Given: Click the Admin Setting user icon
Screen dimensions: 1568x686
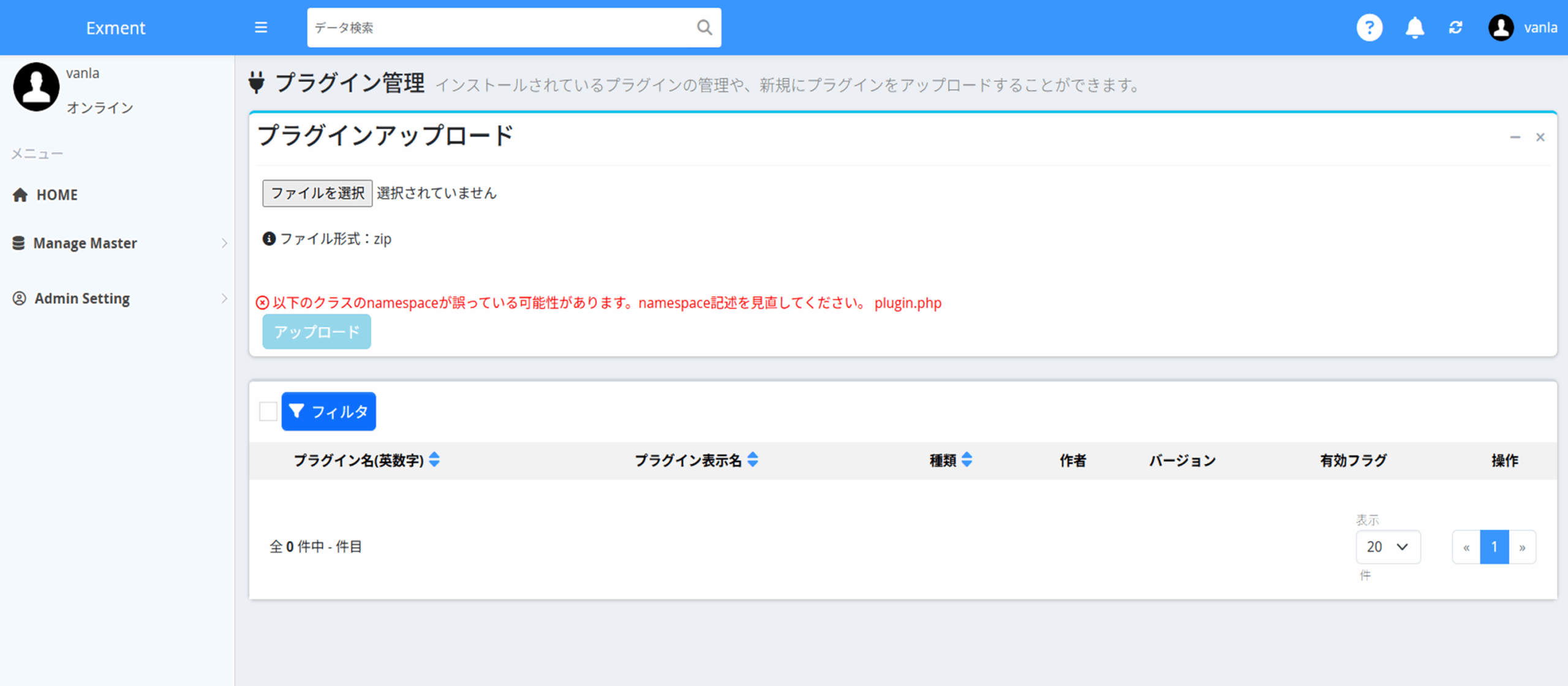Looking at the screenshot, I should tap(20, 298).
